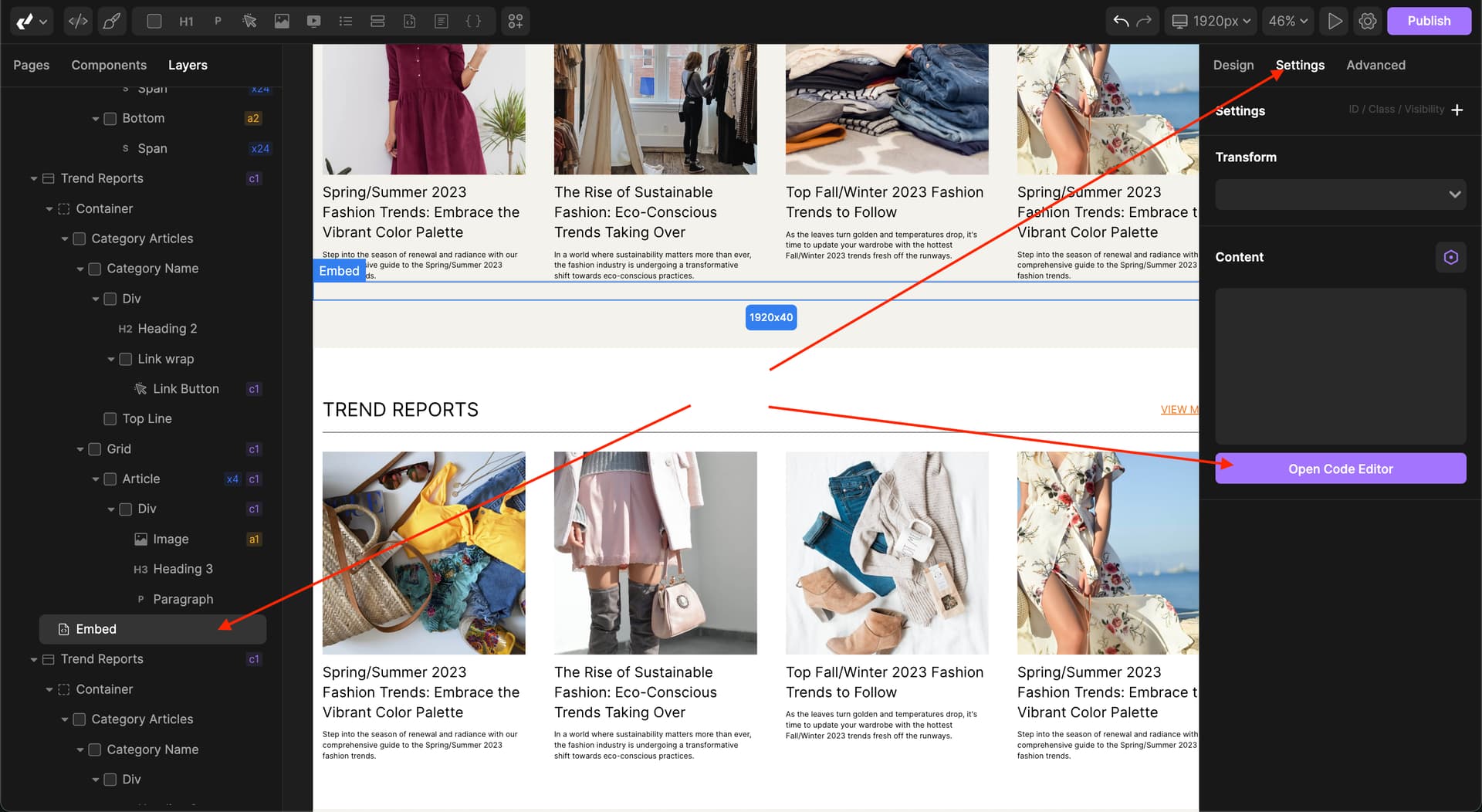Select the Paragraph layer
The width and height of the screenshot is (1482, 812).
[x=183, y=599]
